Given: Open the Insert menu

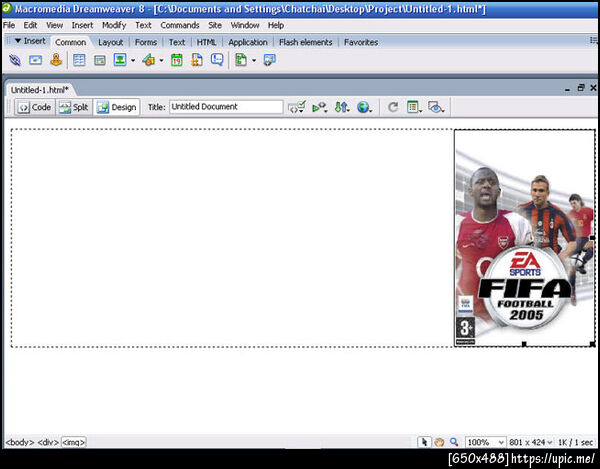Looking at the screenshot, I should tap(82, 25).
